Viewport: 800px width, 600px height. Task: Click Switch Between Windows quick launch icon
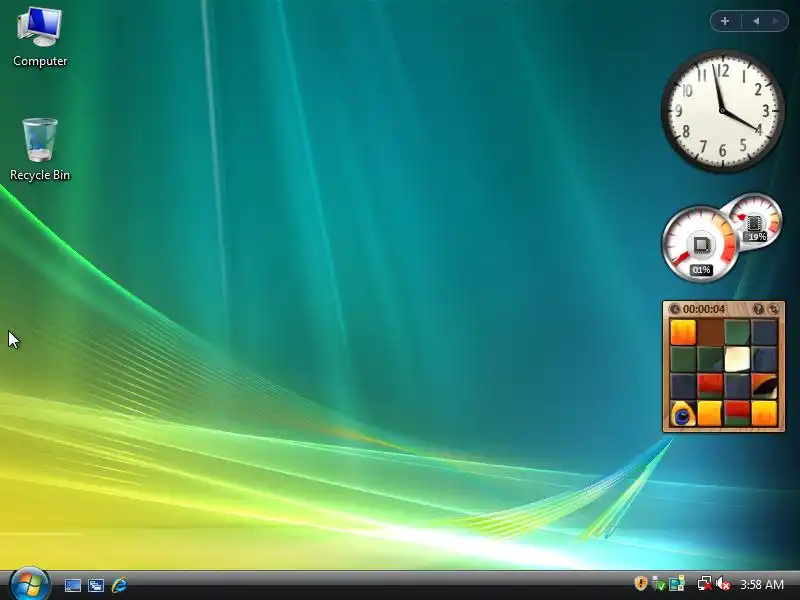click(x=95, y=585)
